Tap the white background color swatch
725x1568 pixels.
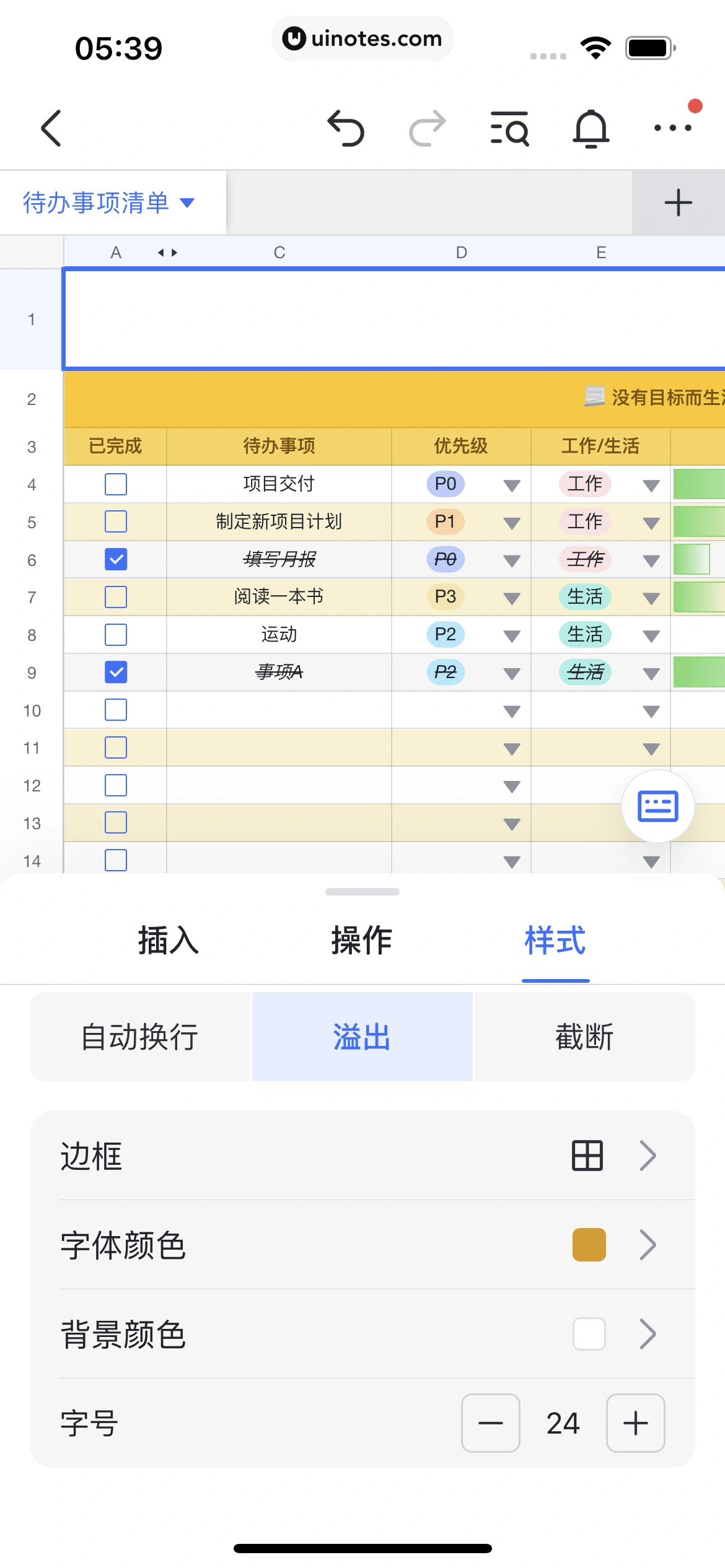589,1334
